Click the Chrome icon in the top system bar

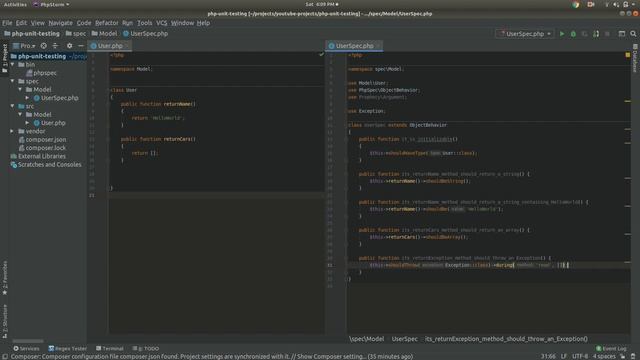point(576,4)
